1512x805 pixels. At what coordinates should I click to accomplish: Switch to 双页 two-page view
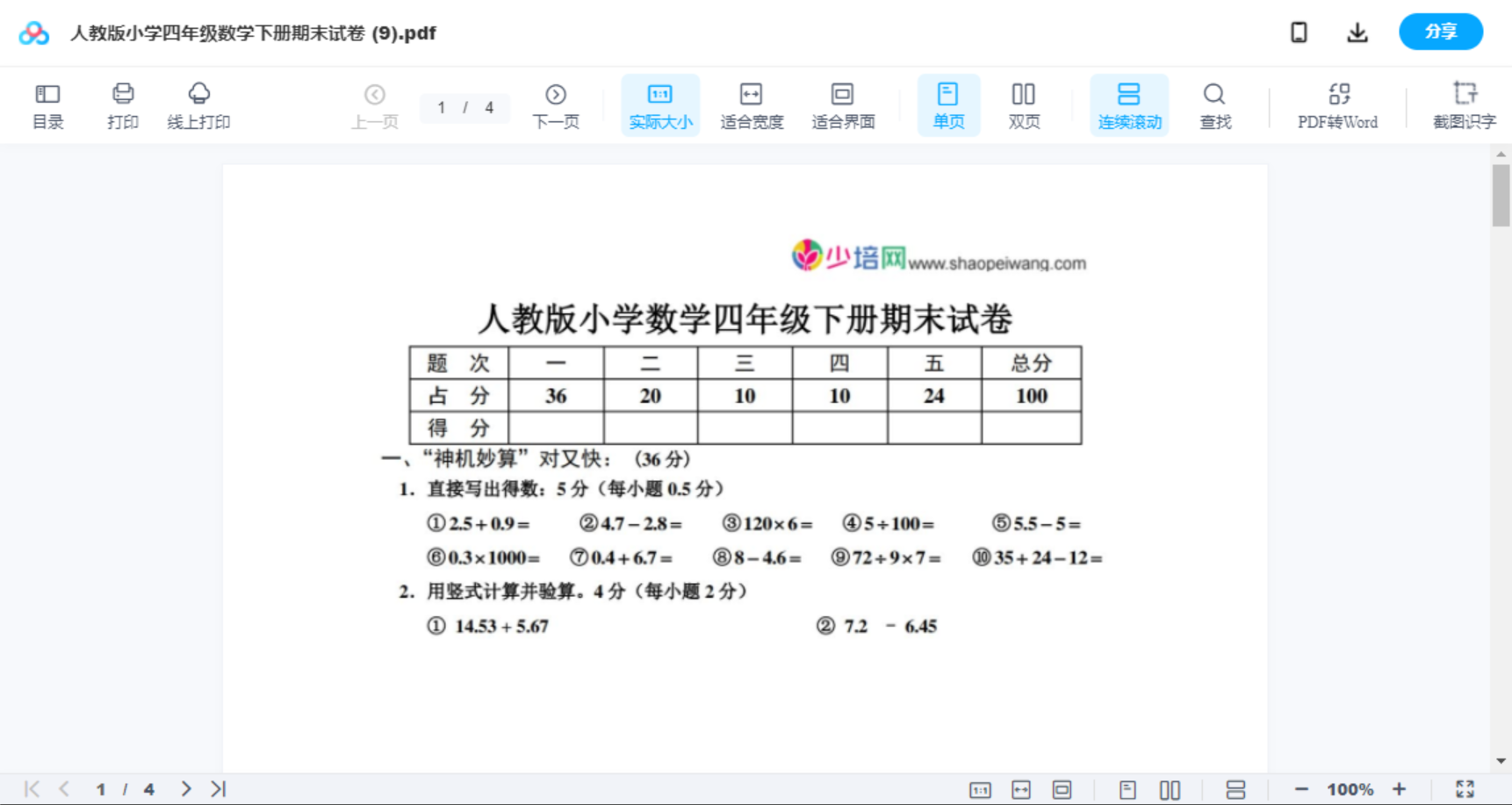click(x=1024, y=104)
